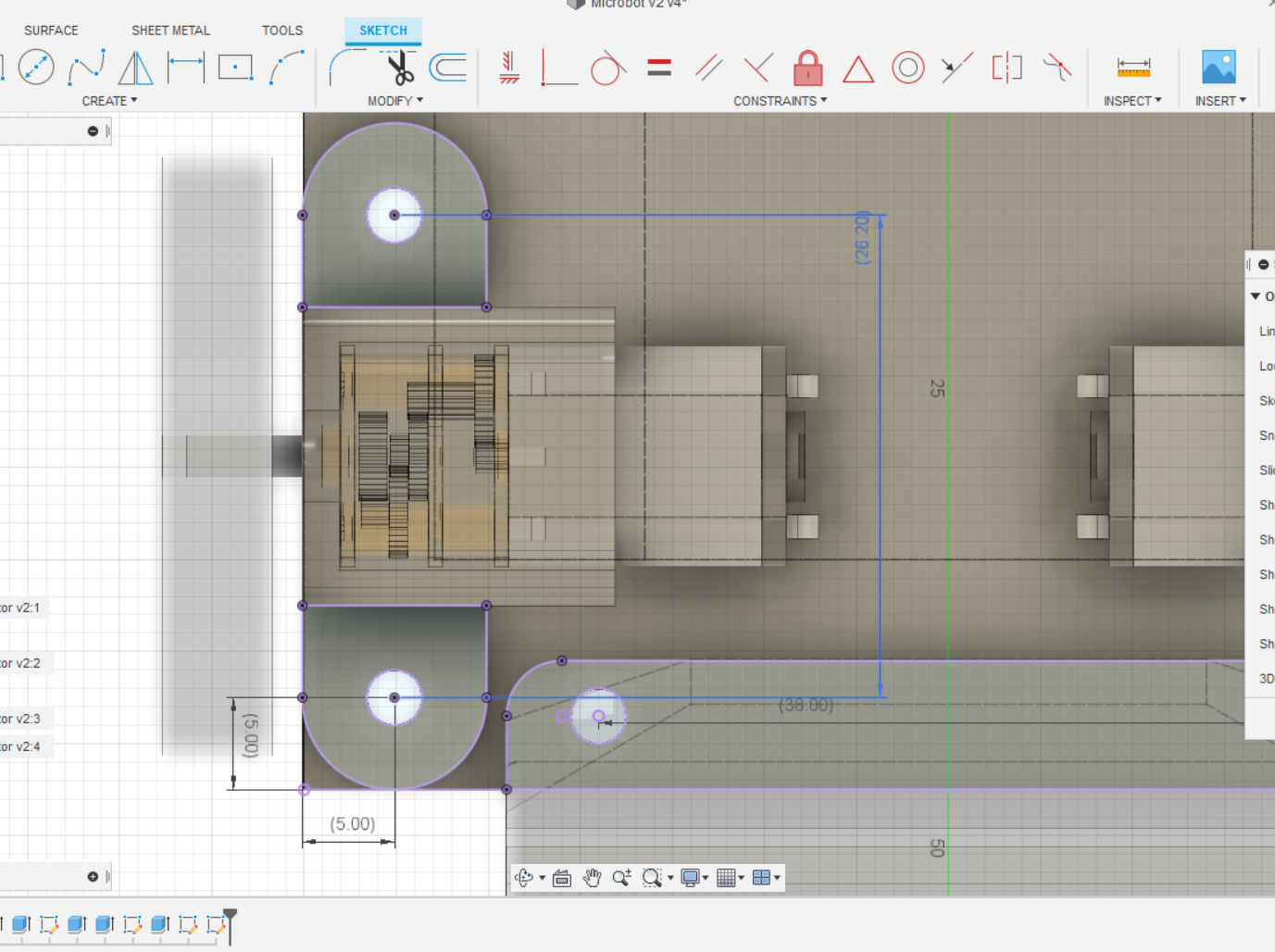Apply Horizontal/Vertical constraint
This screenshot has width=1275, height=952.
coord(509,68)
